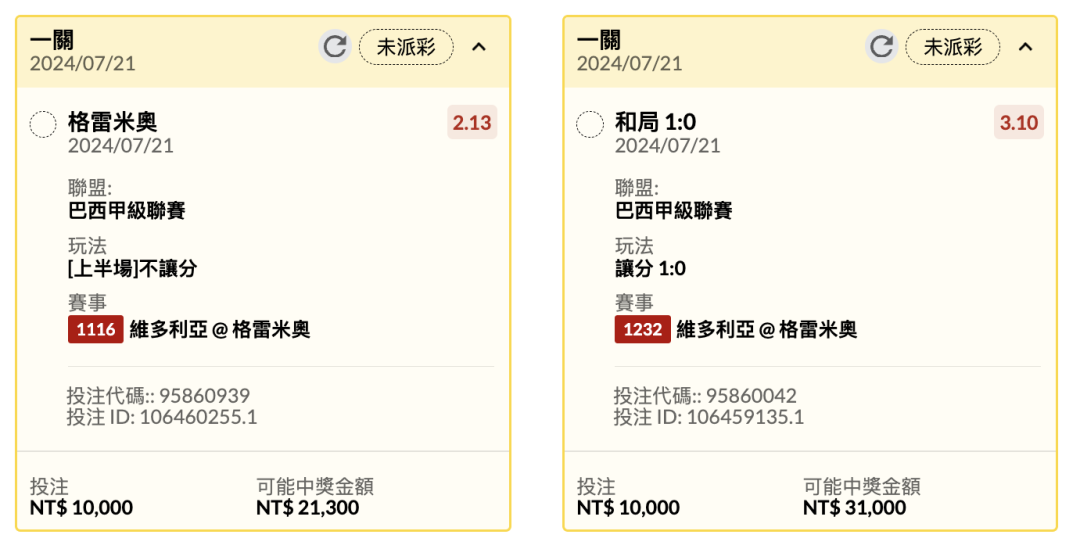This screenshot has width=1080, height=549.
Task: Select the 和局 1:0 radio circle
Action: 590,125
